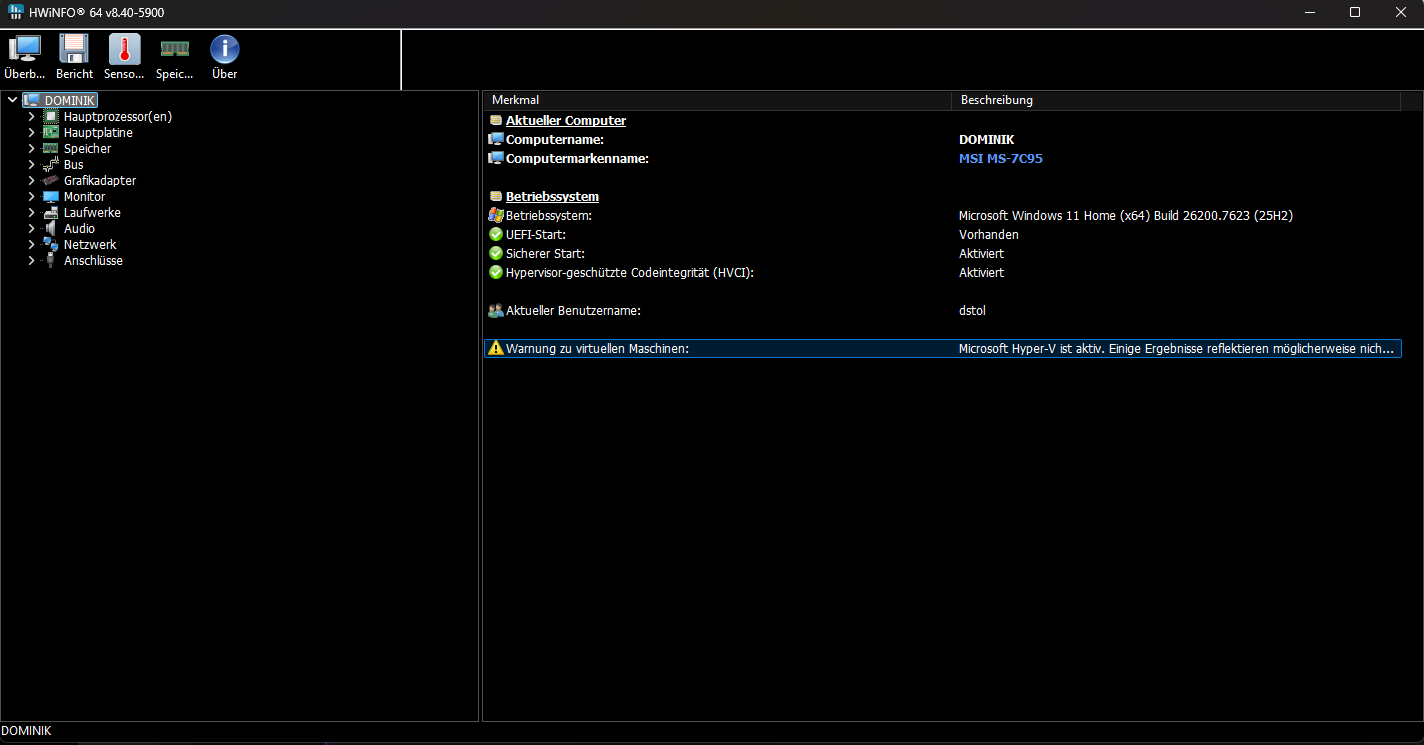Click the monitor icon beside Computermarkenname
1424x745 pixels.
(496, 158)
